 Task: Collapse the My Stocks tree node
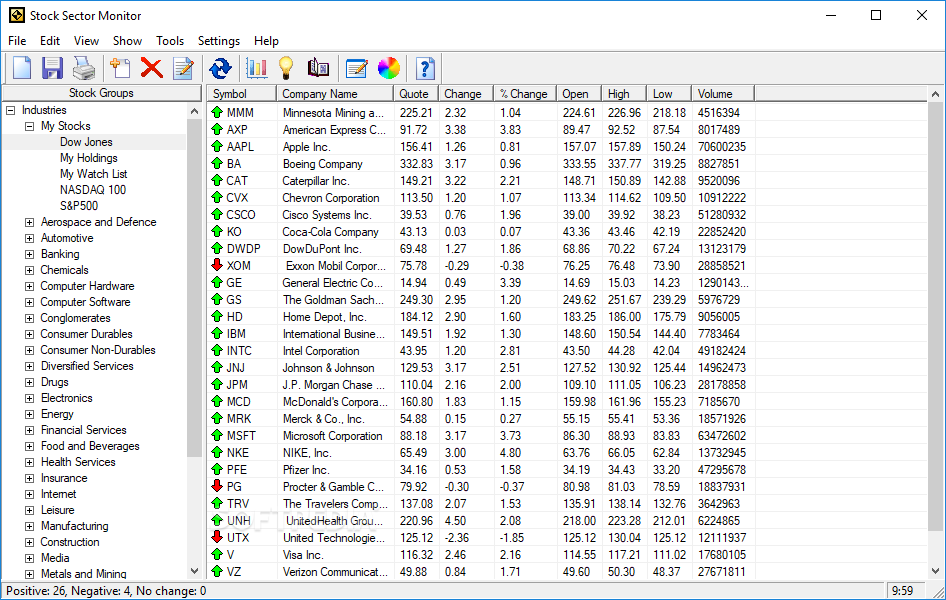29,126
